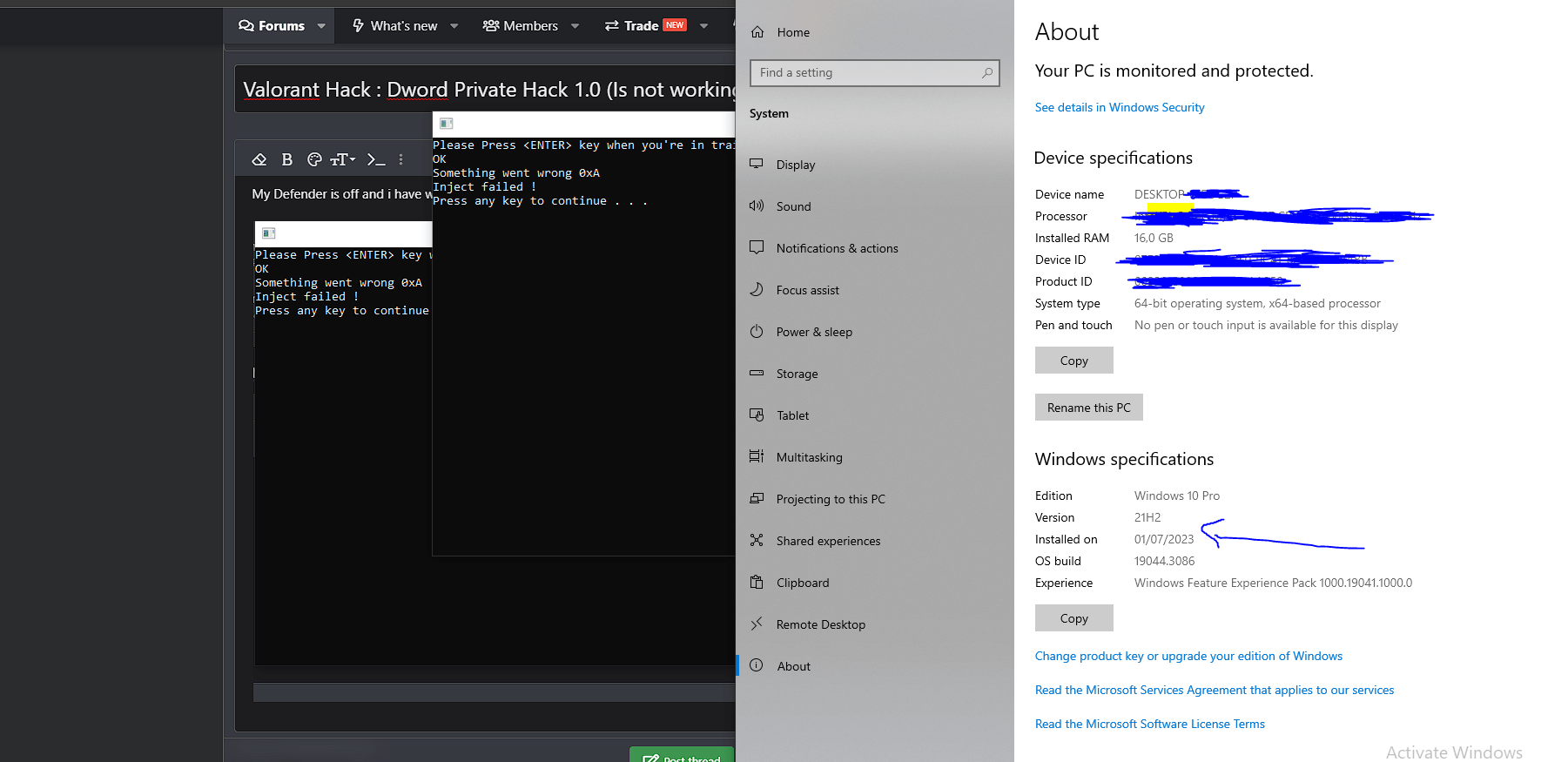Open the Forums navigation link
The width and height of the screenshot is (1568, 762).
pos(272,26)
